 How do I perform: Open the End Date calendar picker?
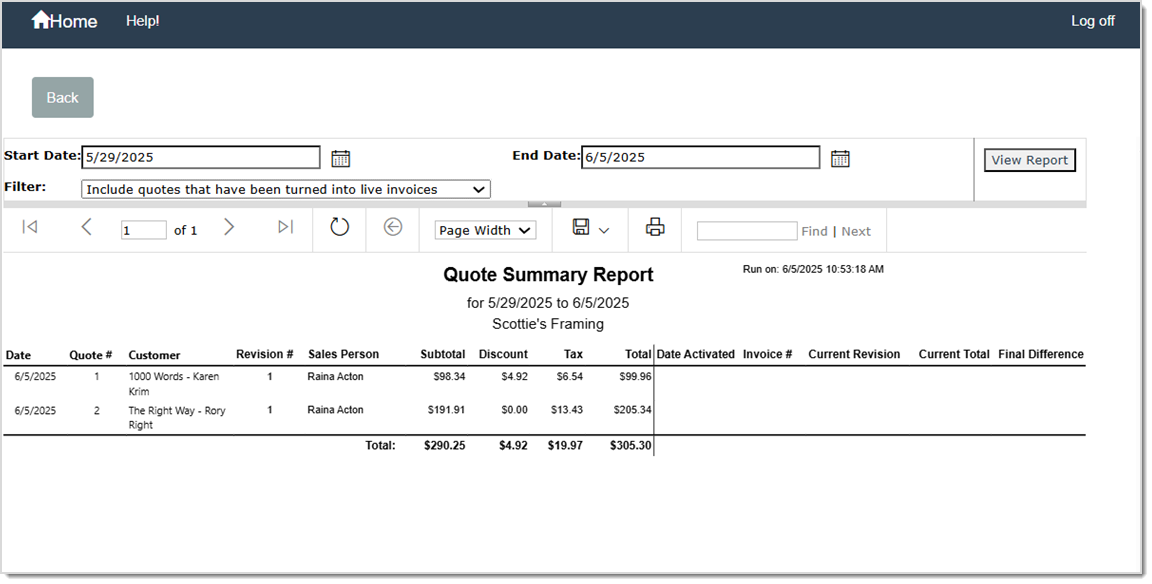point(840,157)
